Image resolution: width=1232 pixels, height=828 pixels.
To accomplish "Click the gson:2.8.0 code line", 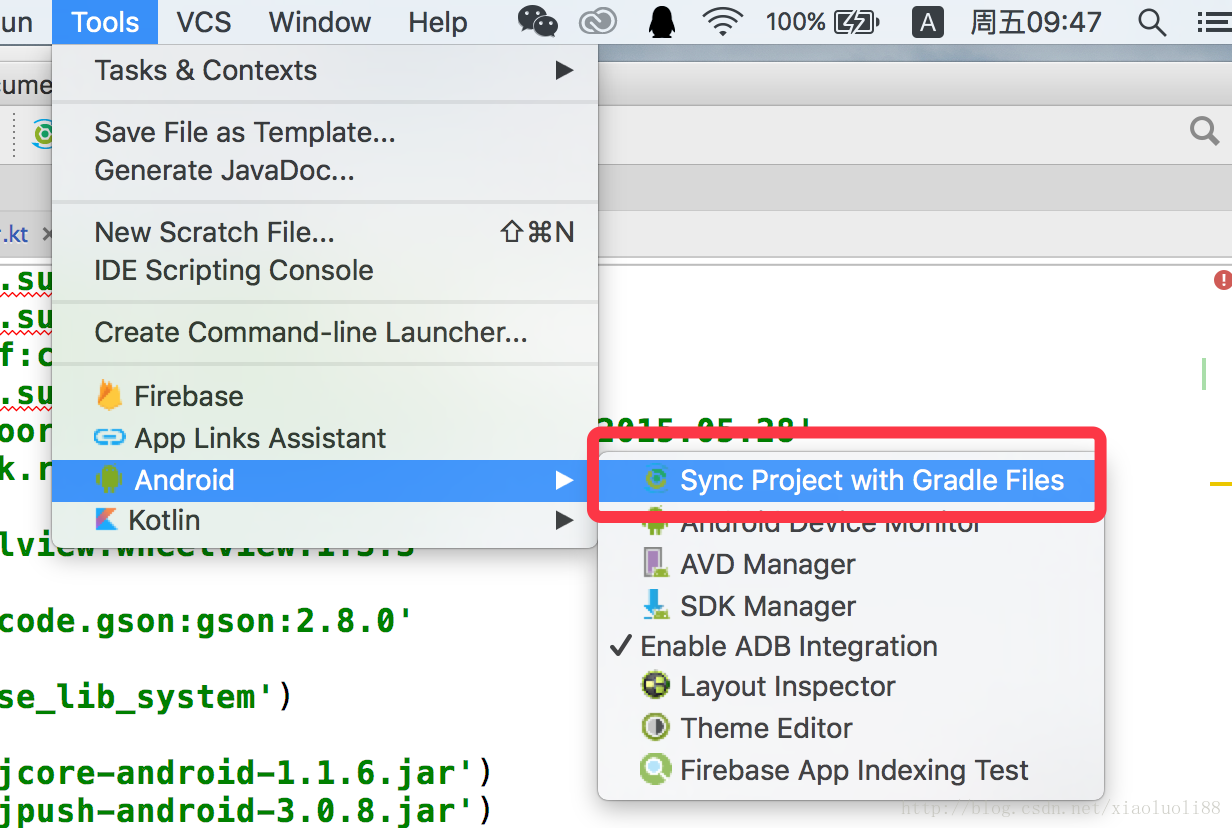I will 206,621.
